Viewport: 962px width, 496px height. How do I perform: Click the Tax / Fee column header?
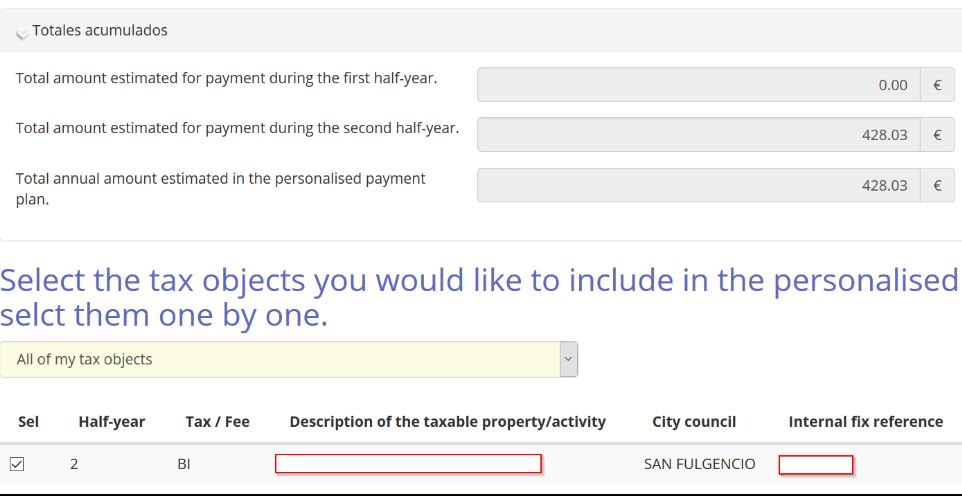tap(217, 422)
